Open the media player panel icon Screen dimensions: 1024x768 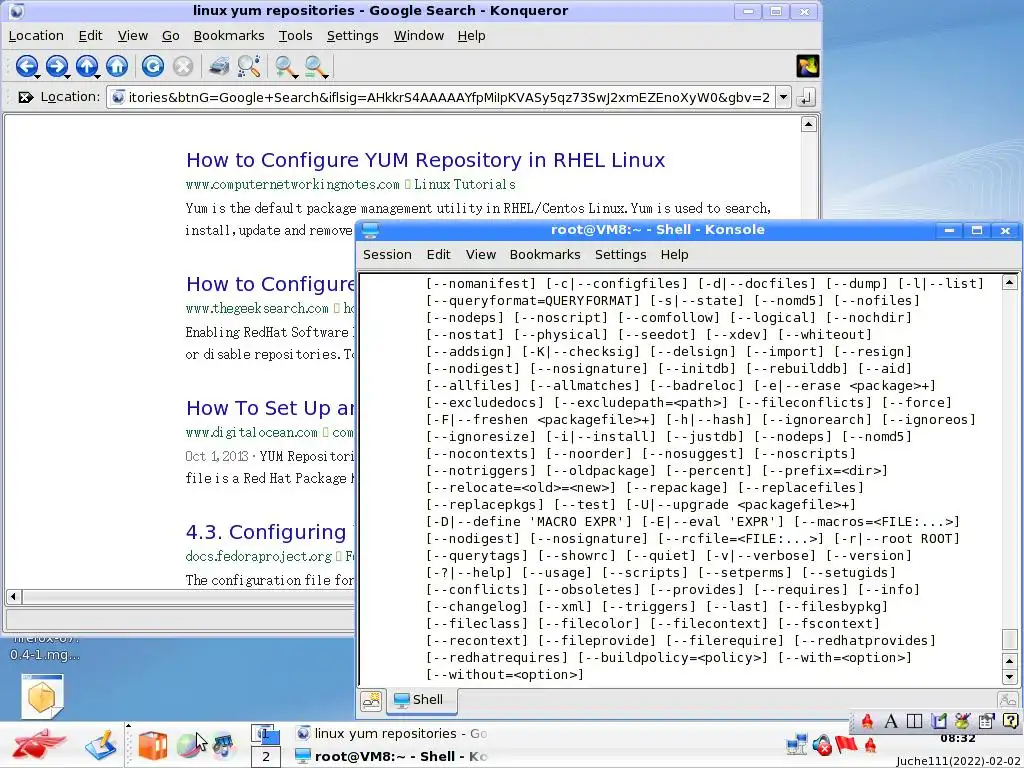tap(223, 746)
